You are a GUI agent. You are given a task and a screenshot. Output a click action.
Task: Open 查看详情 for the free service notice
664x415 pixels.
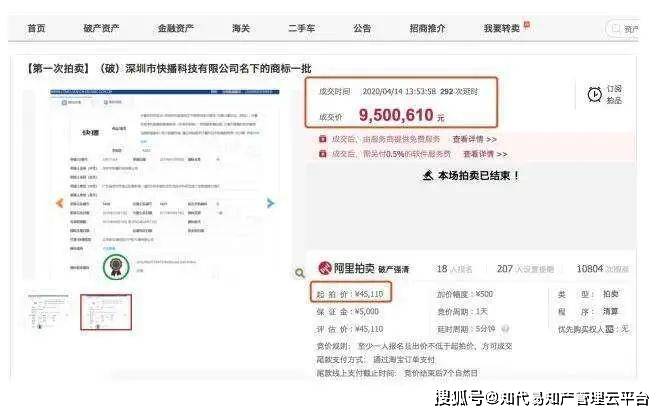coord(474,139)
